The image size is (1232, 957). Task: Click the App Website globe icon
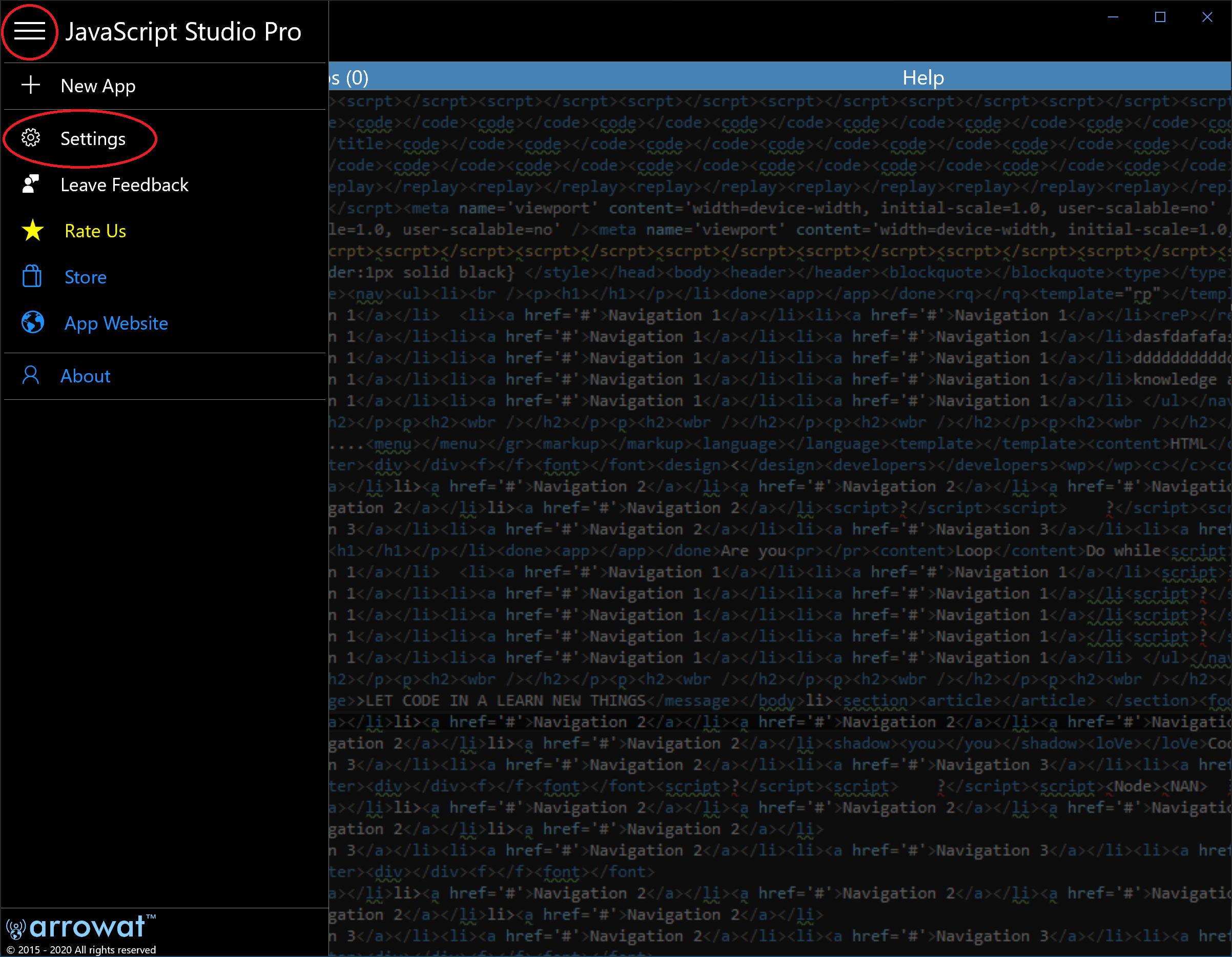pos(32,323)
